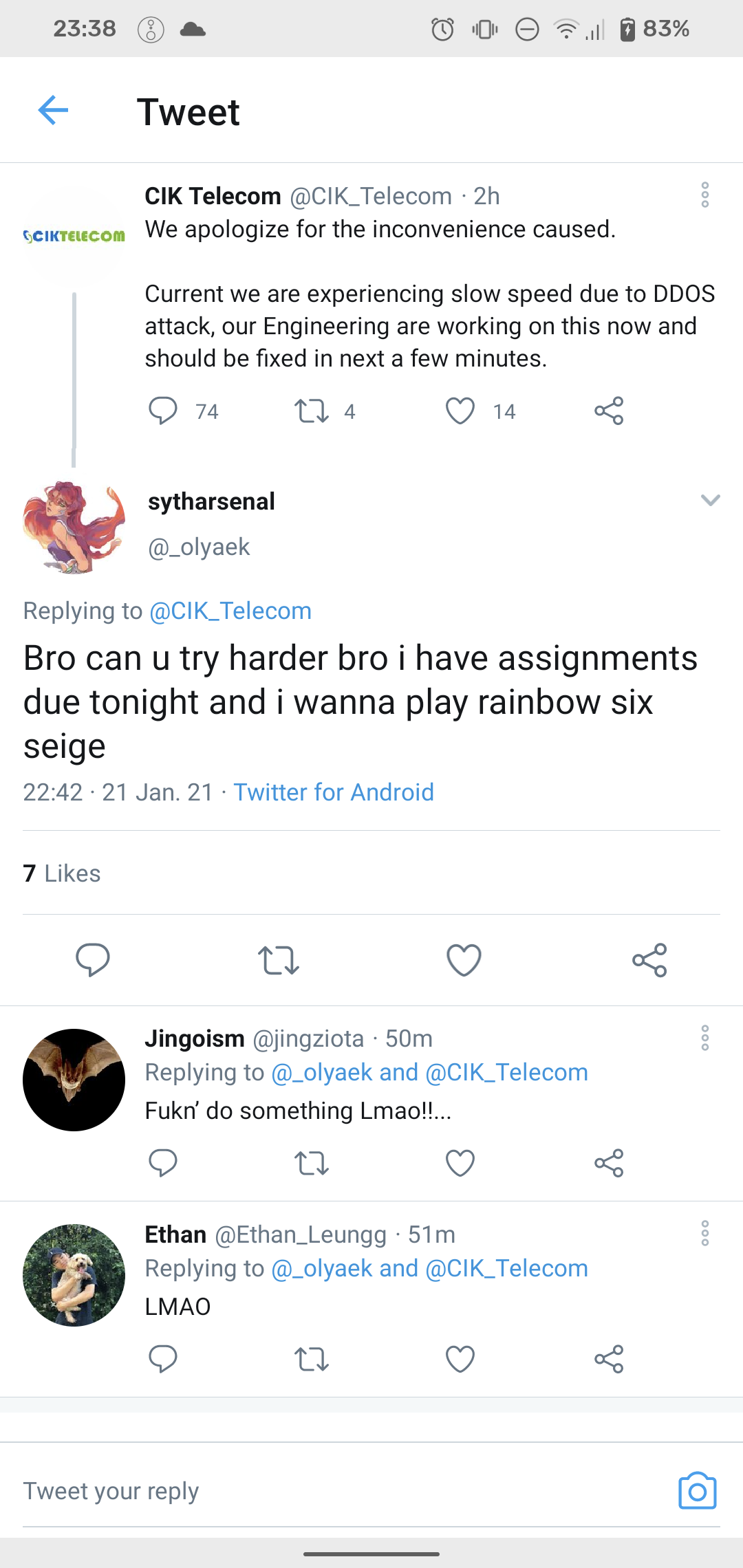
Task: Tap the camera icon in reply bar
Action: pyautogui.click(x=697, y=1491)
